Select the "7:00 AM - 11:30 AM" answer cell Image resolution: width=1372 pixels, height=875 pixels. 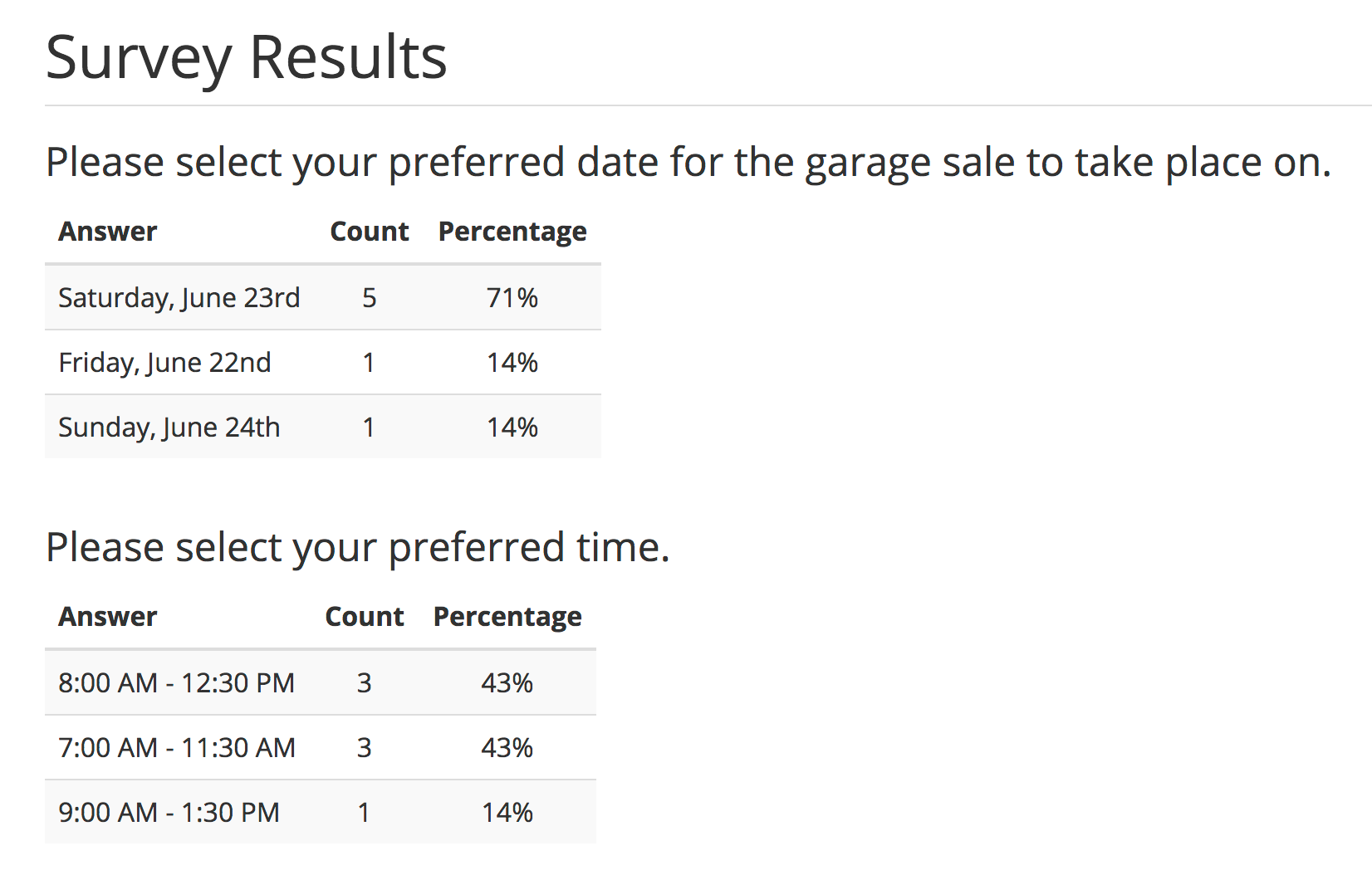176,748
